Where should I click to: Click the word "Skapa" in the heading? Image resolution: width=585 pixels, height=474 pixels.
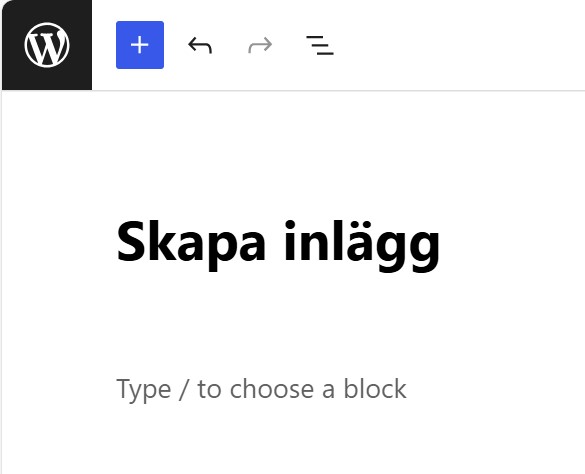pyautogui.click(x=191, y=243)
